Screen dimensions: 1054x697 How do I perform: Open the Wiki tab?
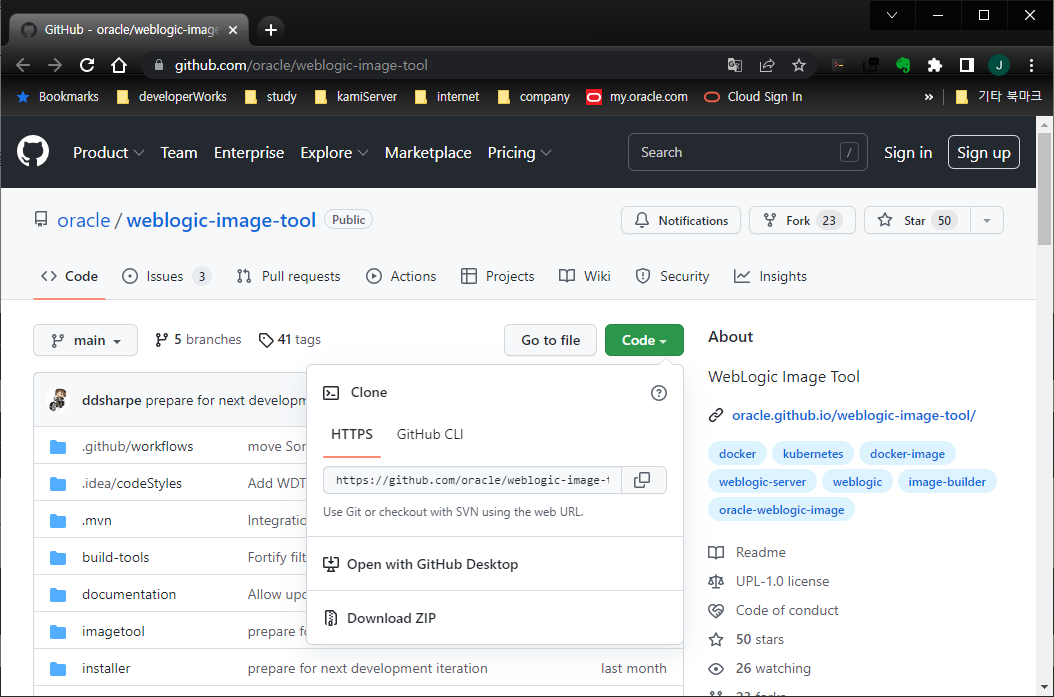pyautogui.click(x=585, y=276)
